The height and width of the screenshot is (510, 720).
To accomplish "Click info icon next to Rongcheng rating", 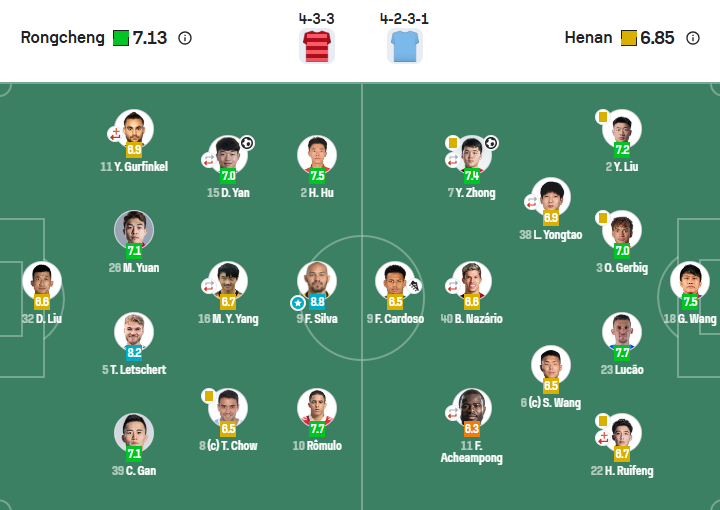I will (x=184, y=38).
